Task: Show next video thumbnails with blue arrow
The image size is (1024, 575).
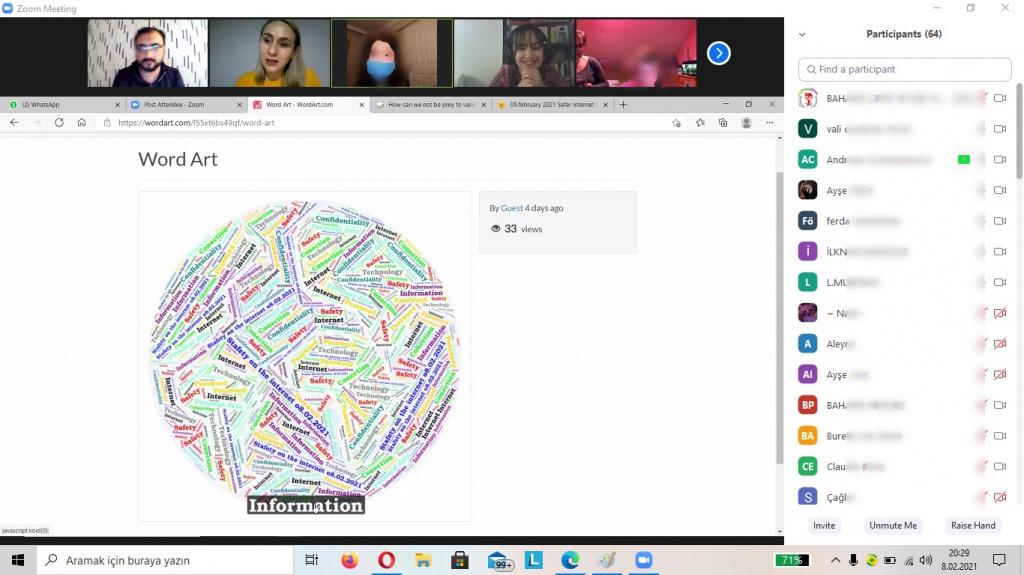Action: (718, 53)
